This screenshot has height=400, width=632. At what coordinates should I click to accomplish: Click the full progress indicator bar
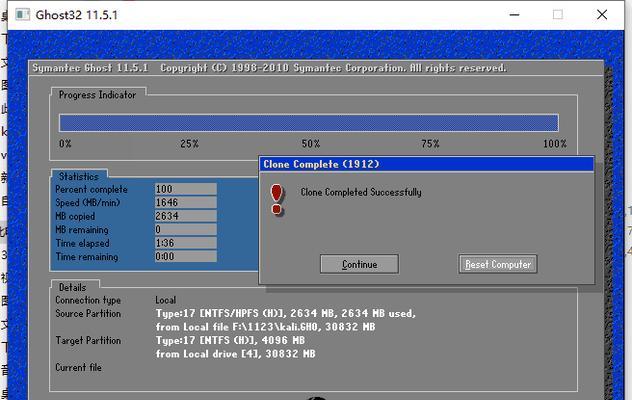[309, 123]
